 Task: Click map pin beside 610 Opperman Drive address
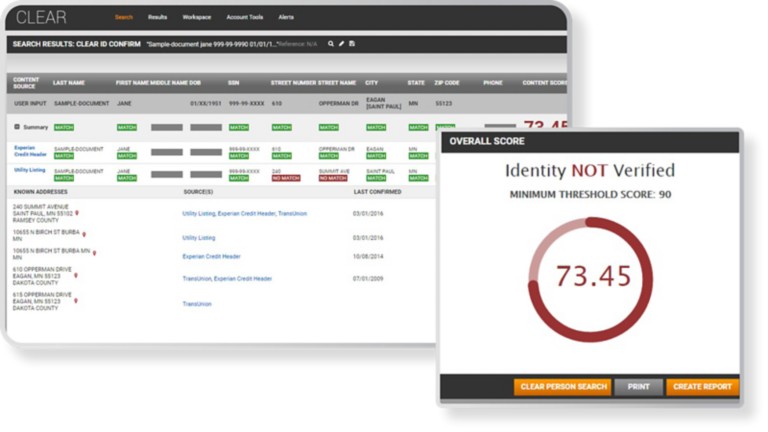click(x=76, y=276)
